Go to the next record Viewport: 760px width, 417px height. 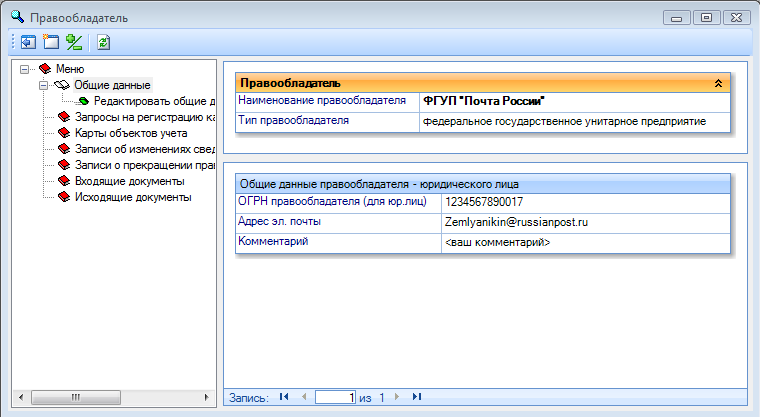click(397, 397)
